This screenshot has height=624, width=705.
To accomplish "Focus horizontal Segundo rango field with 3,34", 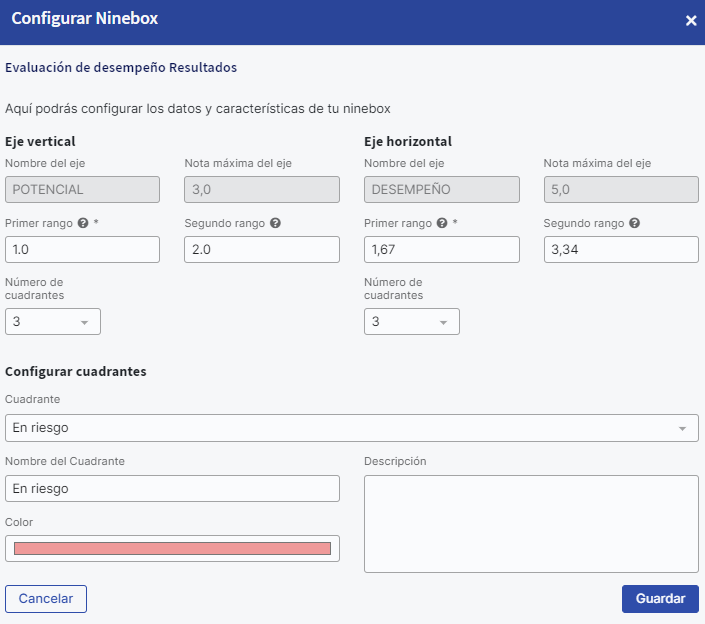I will coord(620,249).
